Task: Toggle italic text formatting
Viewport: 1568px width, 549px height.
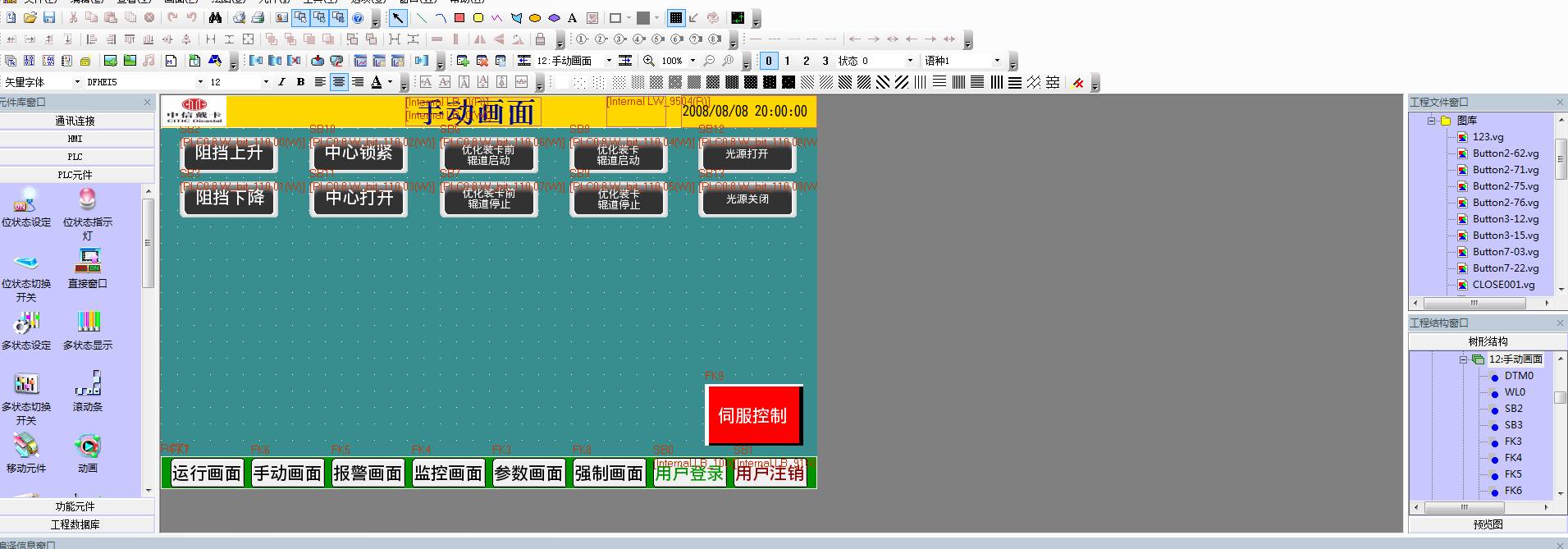Action: [x=281, y=82]
